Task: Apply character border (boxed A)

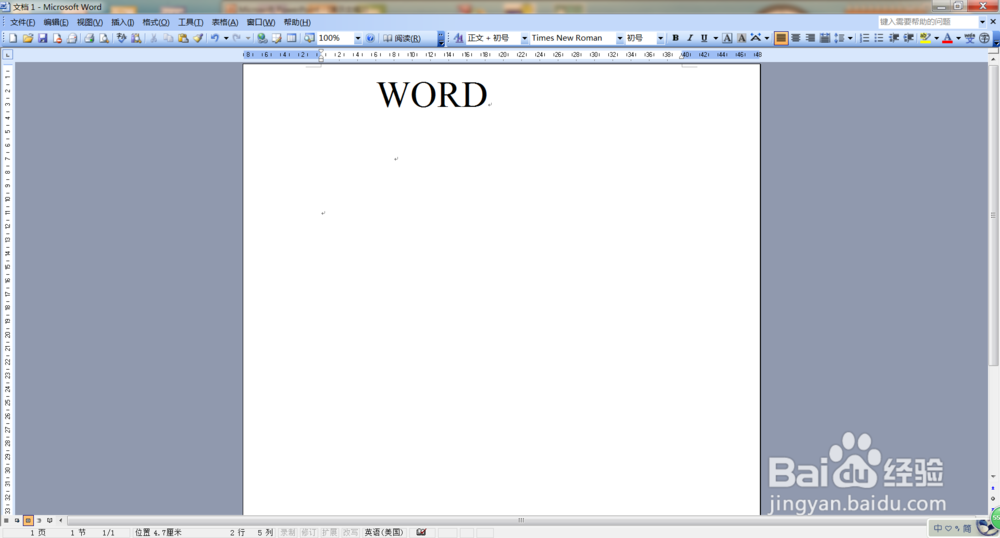Action: coord(727,38)
